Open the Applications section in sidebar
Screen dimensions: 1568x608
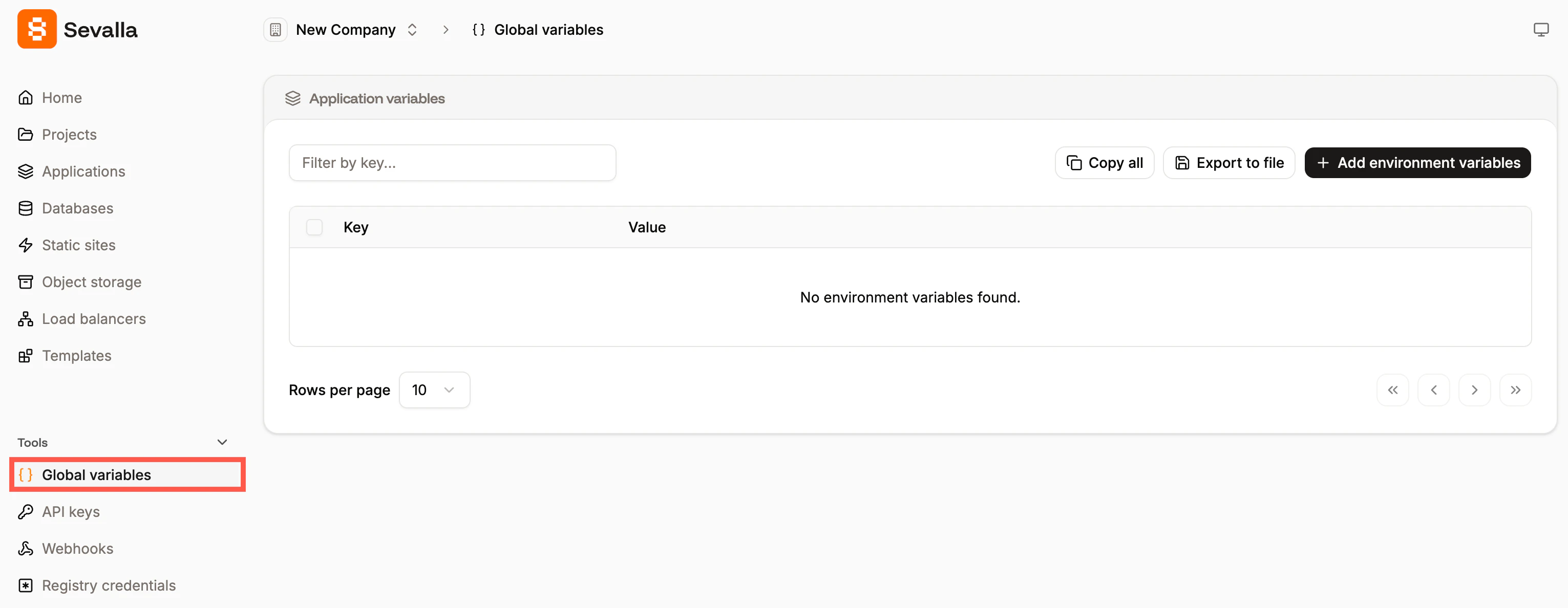point(83,171)
